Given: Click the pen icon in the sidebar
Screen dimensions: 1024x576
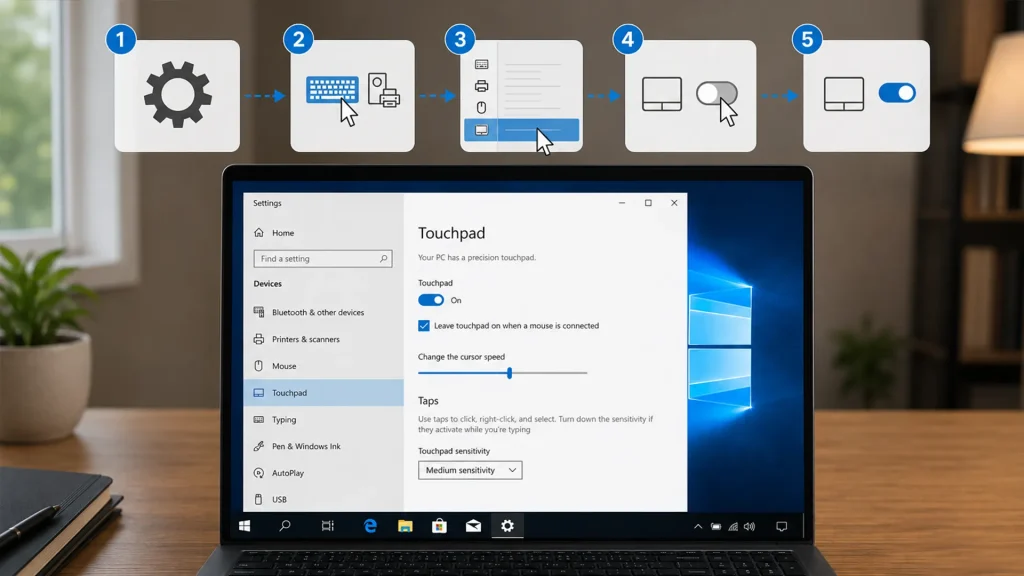Looking at the screenshot, I should click(x=259, y=446).
